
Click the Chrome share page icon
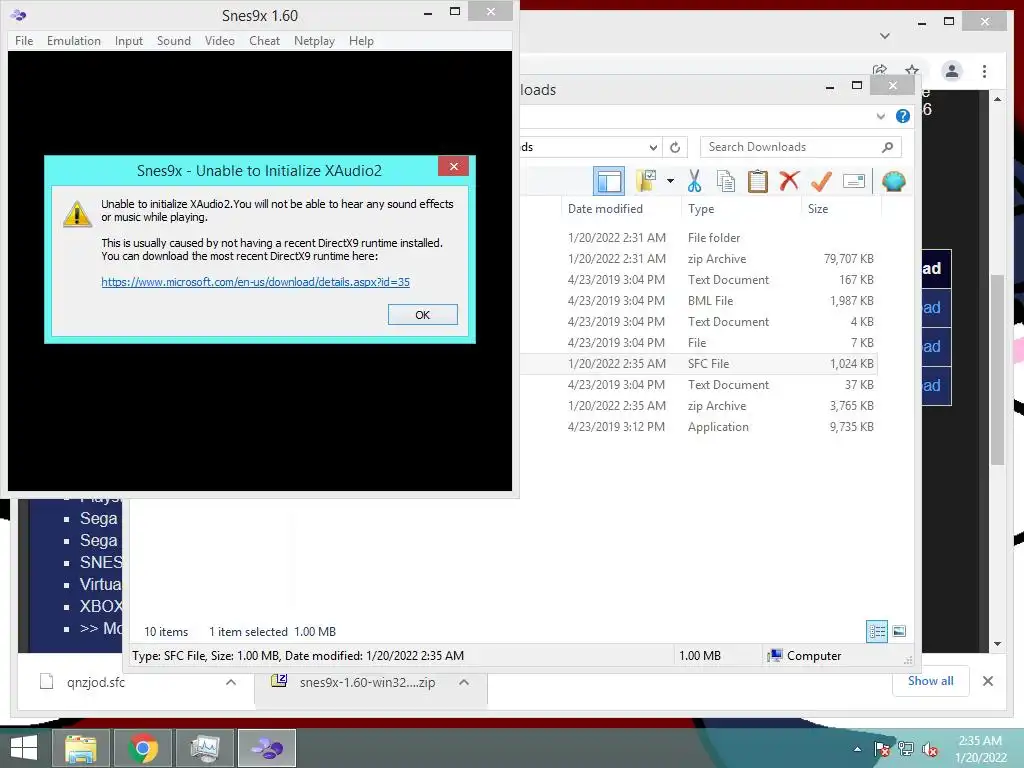(880, 70)
